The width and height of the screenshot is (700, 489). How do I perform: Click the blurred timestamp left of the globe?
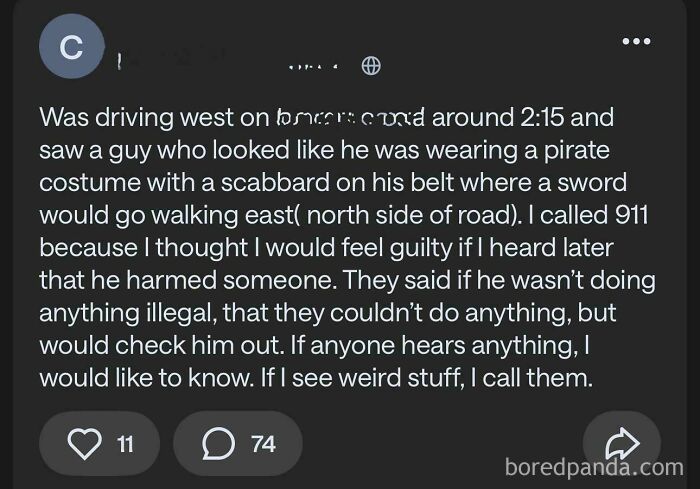pos(316,66)
